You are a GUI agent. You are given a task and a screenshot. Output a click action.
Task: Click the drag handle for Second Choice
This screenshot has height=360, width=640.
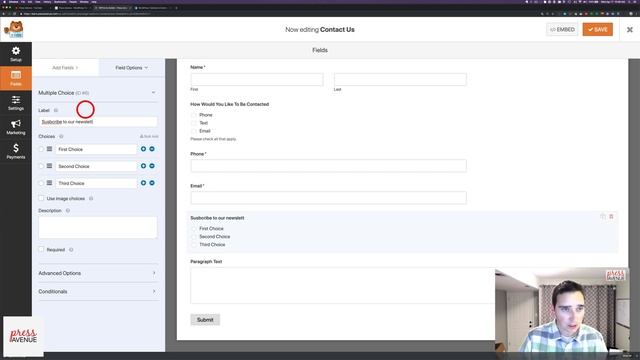coord(49,166)
